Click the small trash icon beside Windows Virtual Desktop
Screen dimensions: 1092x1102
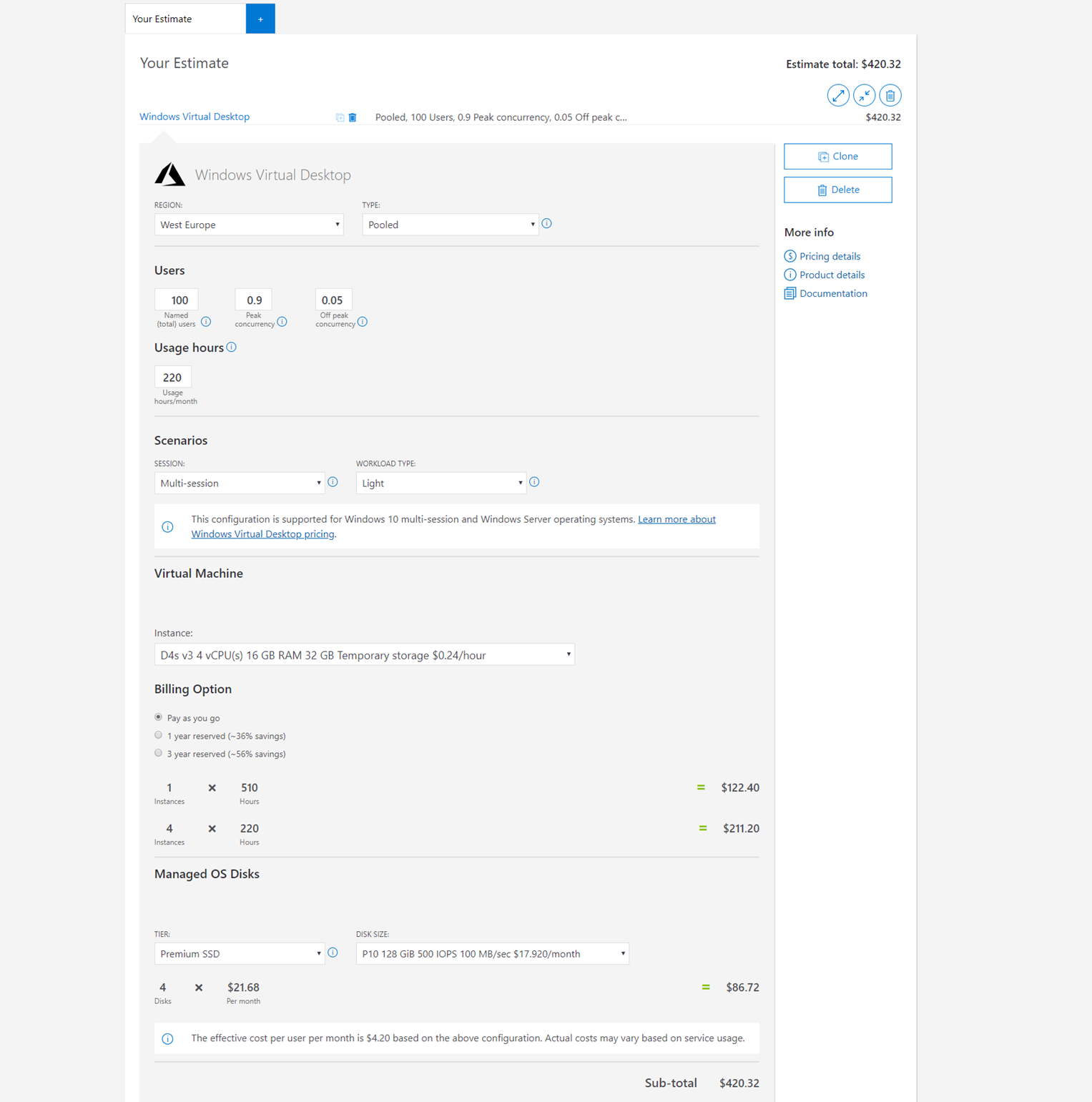point(353,117)
